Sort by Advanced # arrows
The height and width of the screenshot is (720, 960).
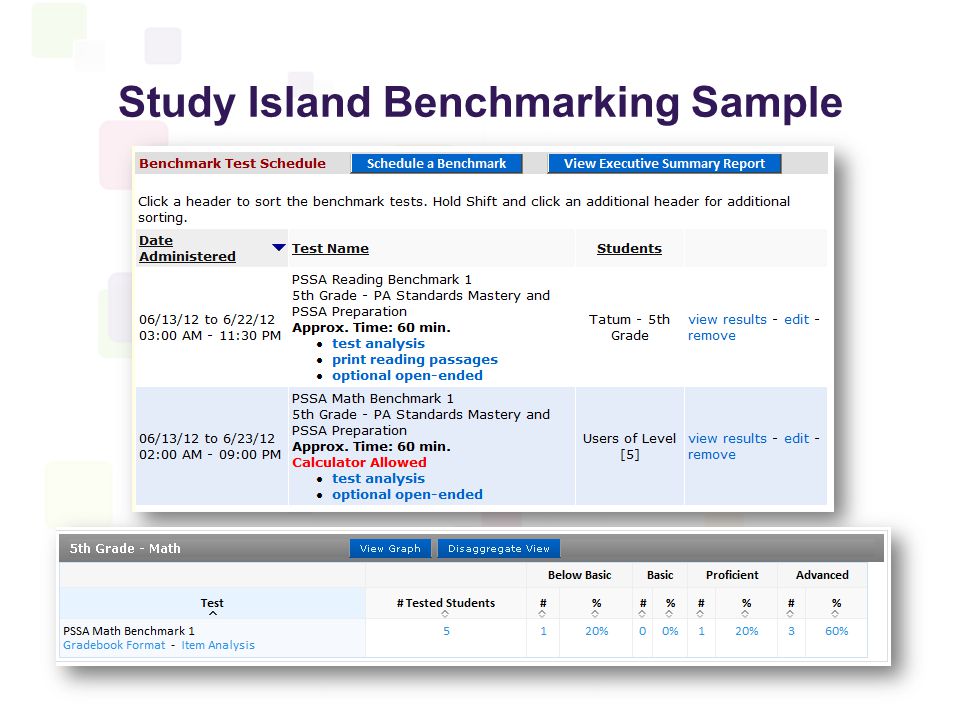[790, 613]
